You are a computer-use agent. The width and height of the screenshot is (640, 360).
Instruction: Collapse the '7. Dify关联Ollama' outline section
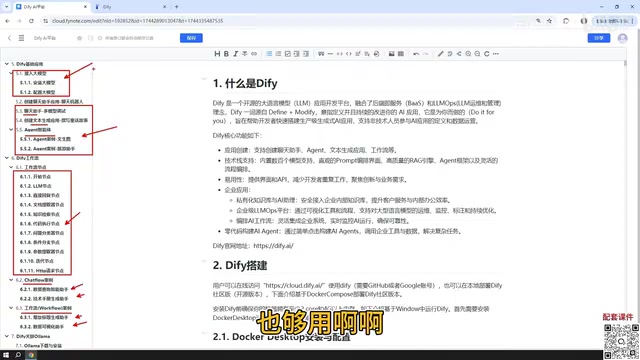tap(7, 336)
